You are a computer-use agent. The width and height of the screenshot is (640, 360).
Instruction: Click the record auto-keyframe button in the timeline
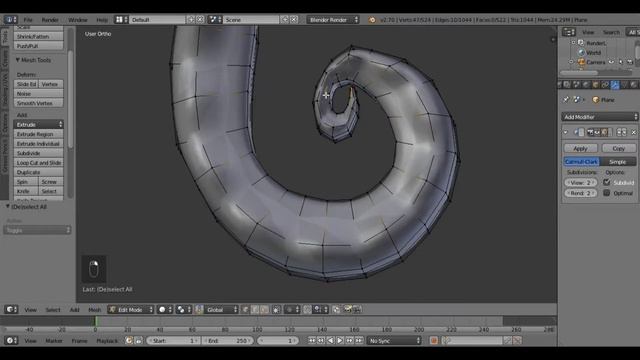(433, 340)
